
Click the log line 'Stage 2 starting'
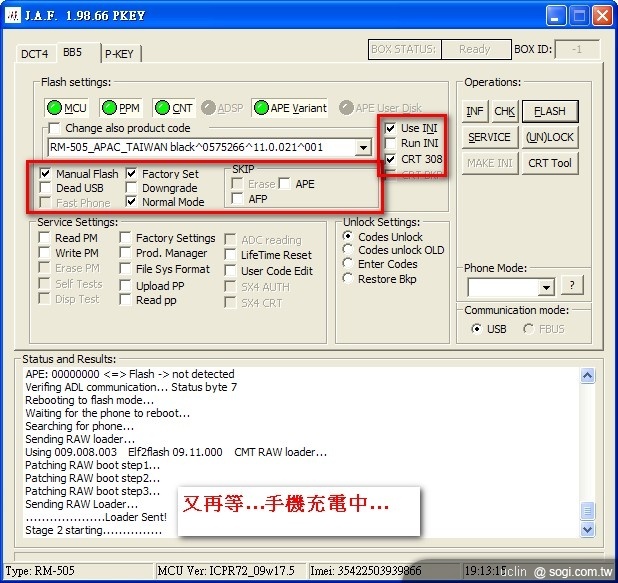(x=93, y=530)
